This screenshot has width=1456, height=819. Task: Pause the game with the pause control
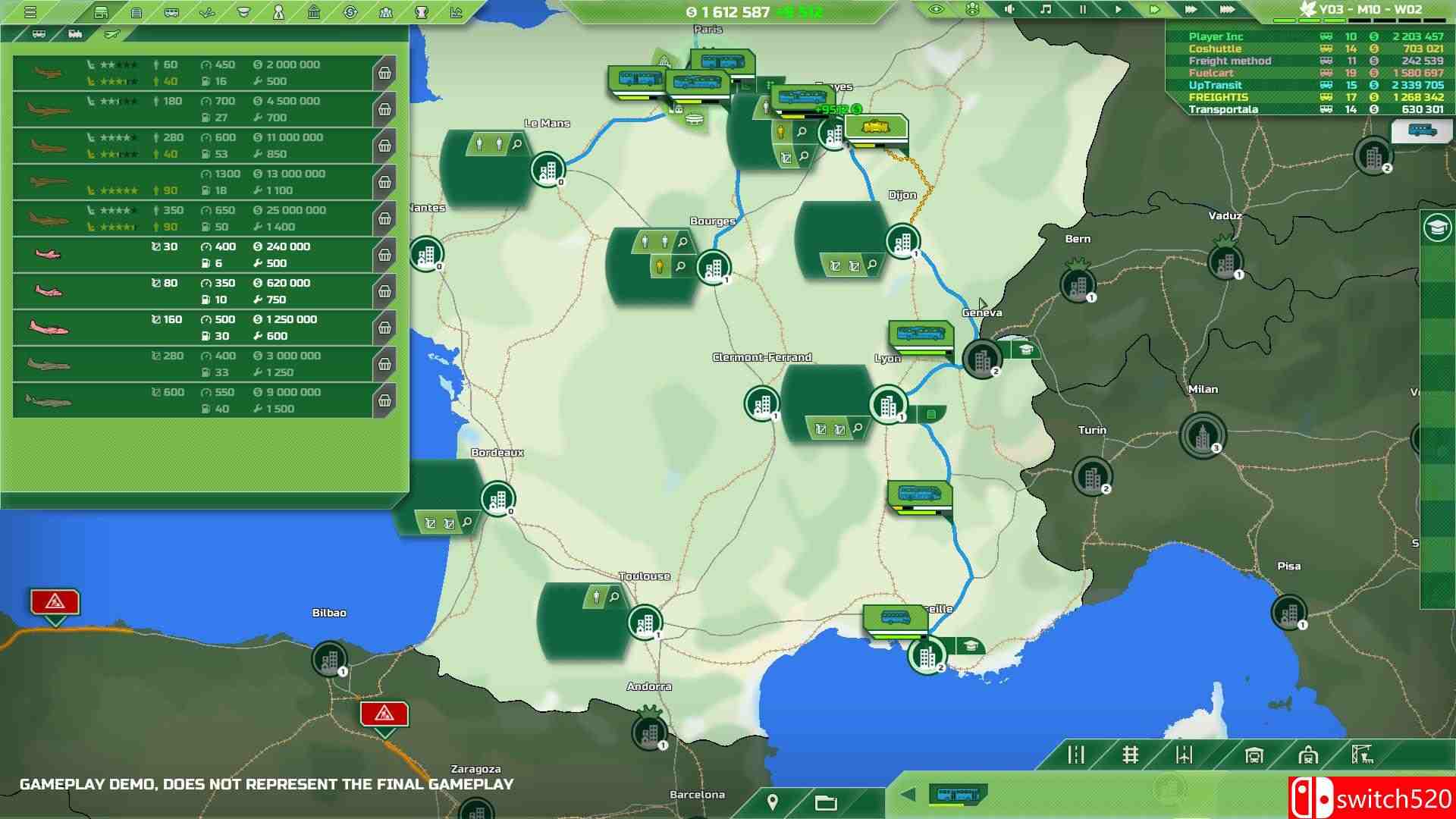tap(1083, 10)
